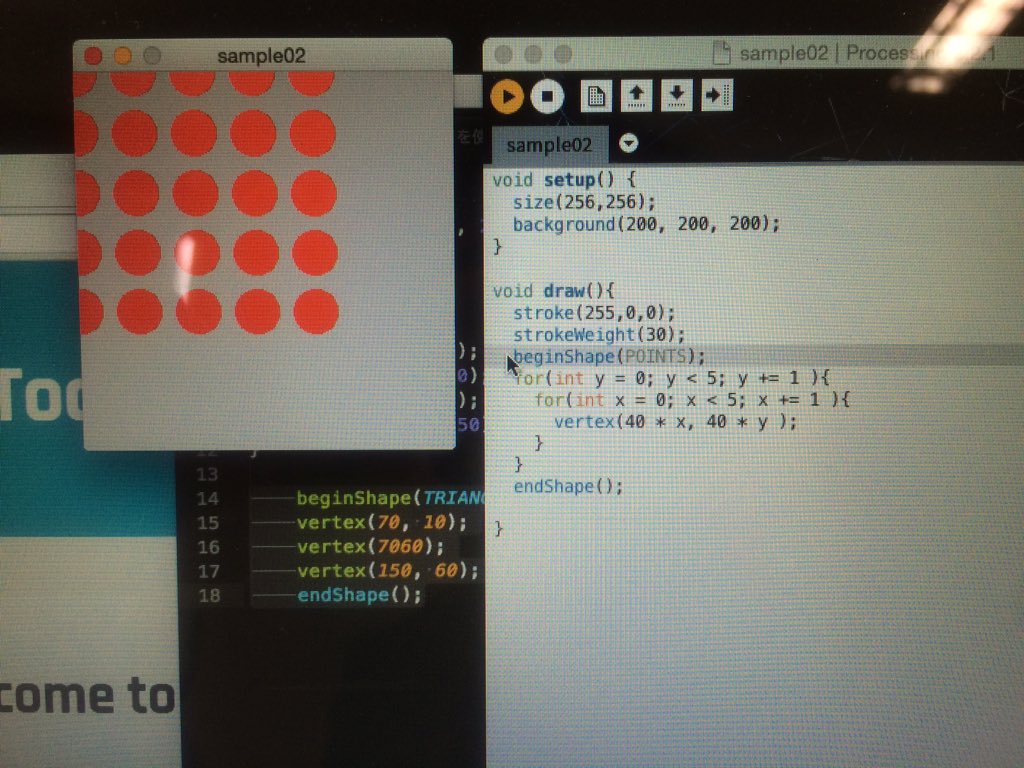Click line 16 vertex(7060); in background editor
The height and width of the screenshot is (768, 1024).
370,547
